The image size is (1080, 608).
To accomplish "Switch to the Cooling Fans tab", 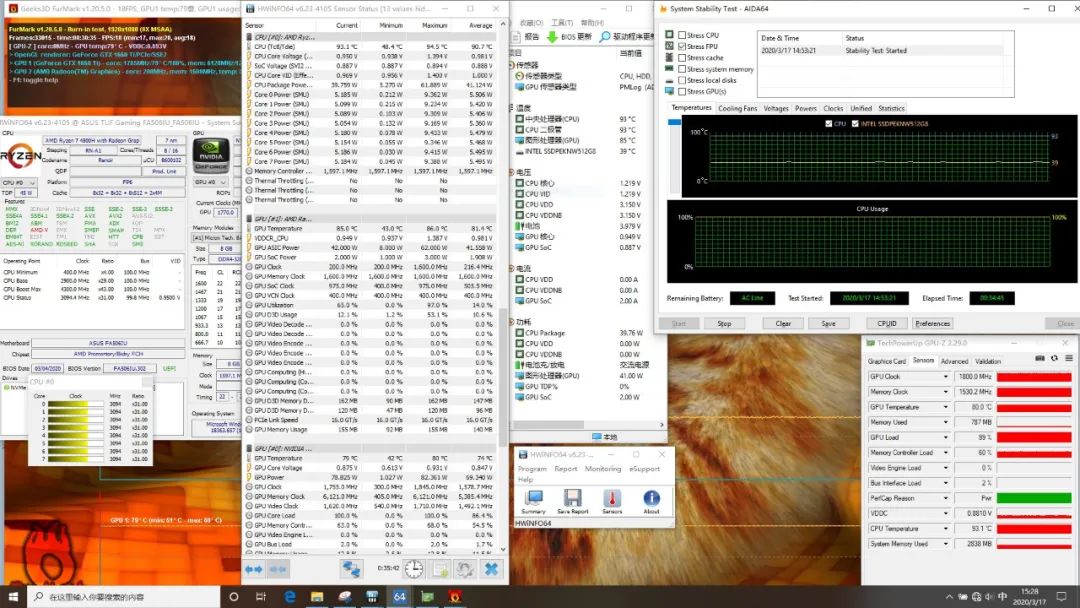I will 738,108.
